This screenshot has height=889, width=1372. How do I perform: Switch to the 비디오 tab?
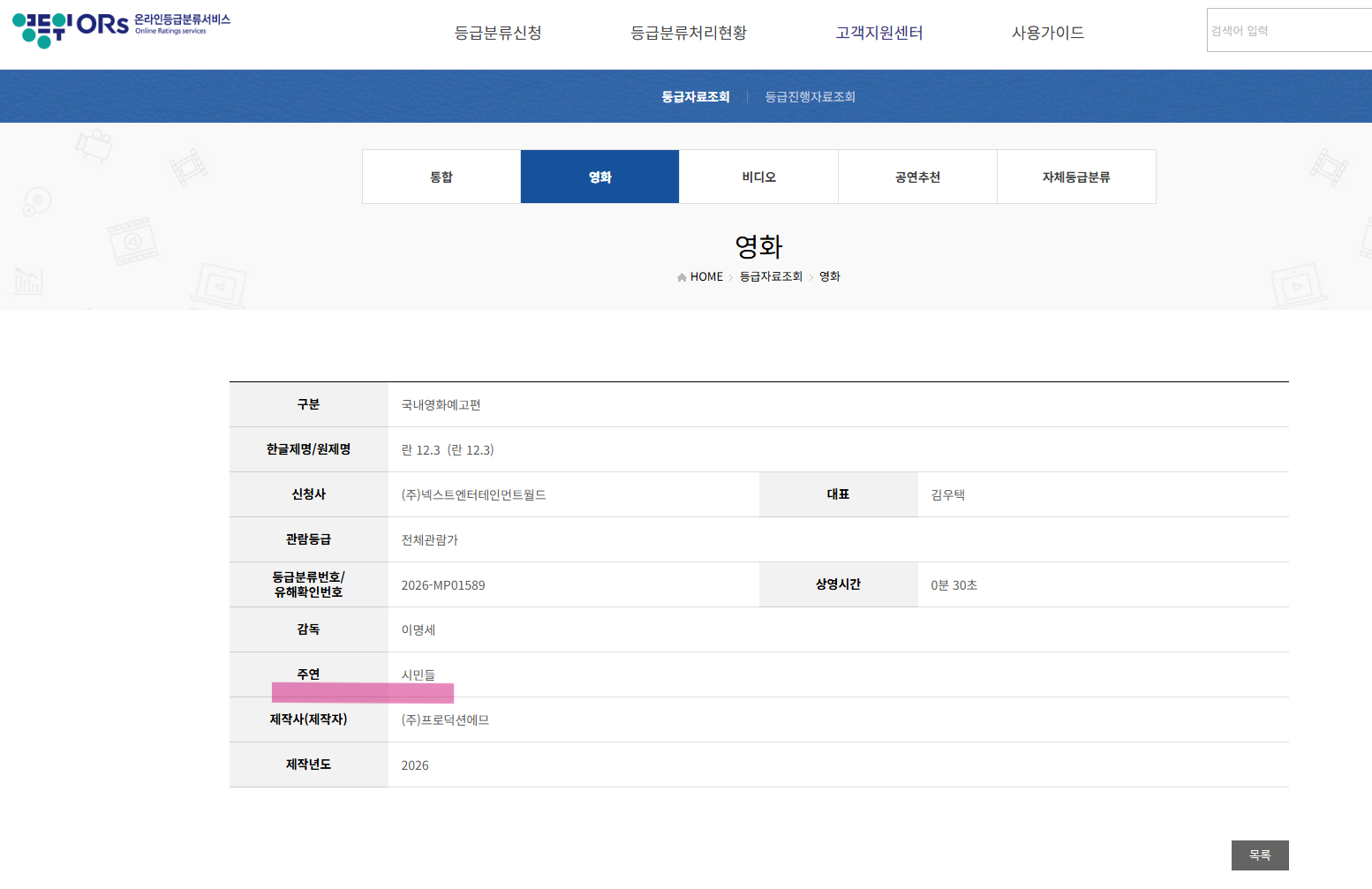(x=759, y=177)
